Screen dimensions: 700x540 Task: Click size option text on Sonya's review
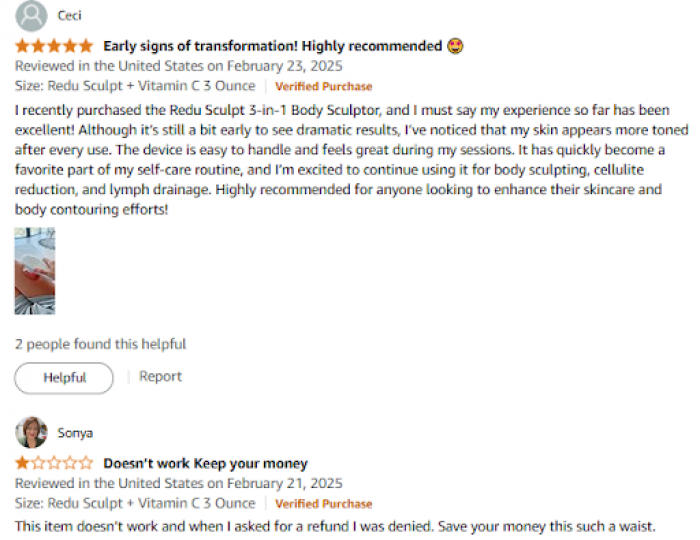coord(135,503)
